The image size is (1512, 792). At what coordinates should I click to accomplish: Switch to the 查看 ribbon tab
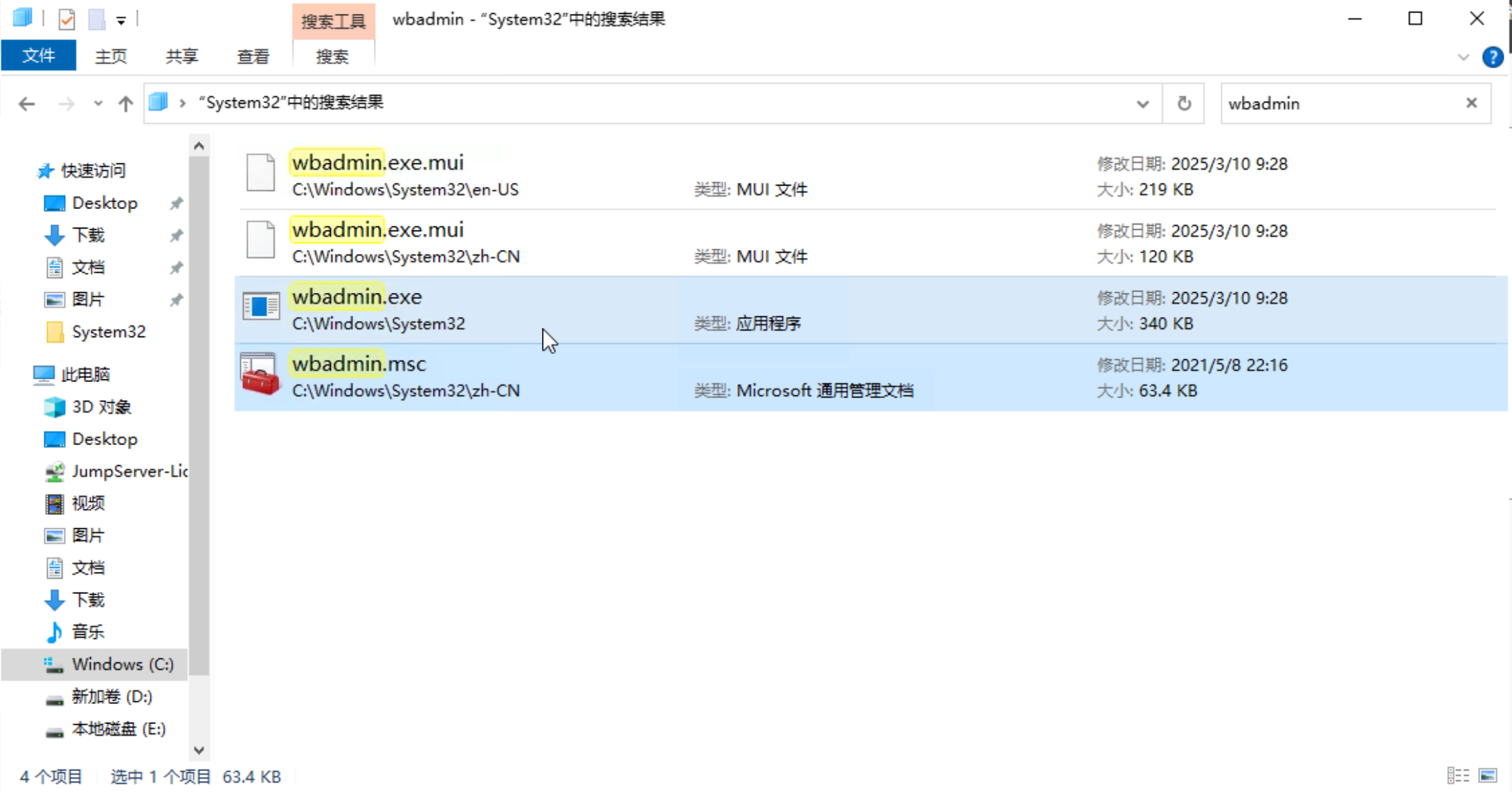coord(253,56)
